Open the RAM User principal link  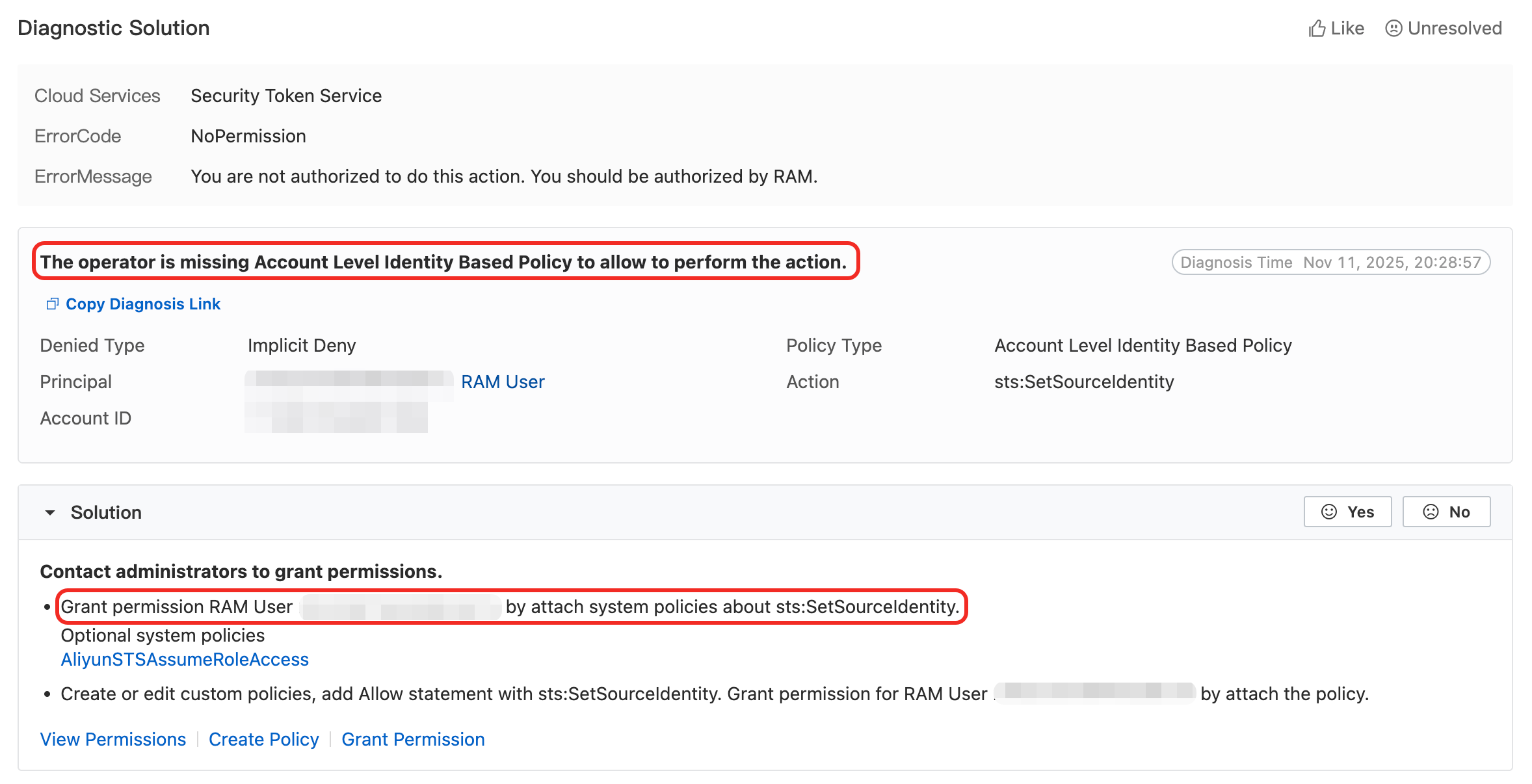coord(503,382)
